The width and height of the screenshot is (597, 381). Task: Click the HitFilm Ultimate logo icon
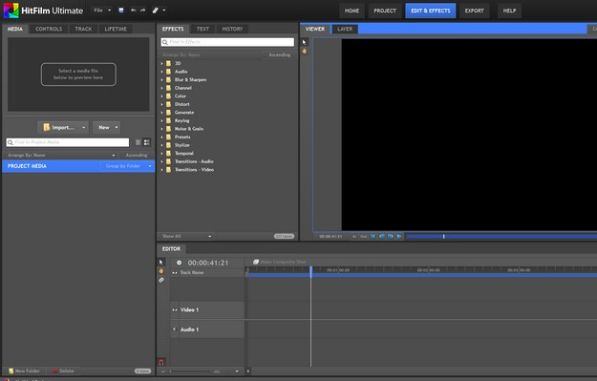click(x=11, y=10)
